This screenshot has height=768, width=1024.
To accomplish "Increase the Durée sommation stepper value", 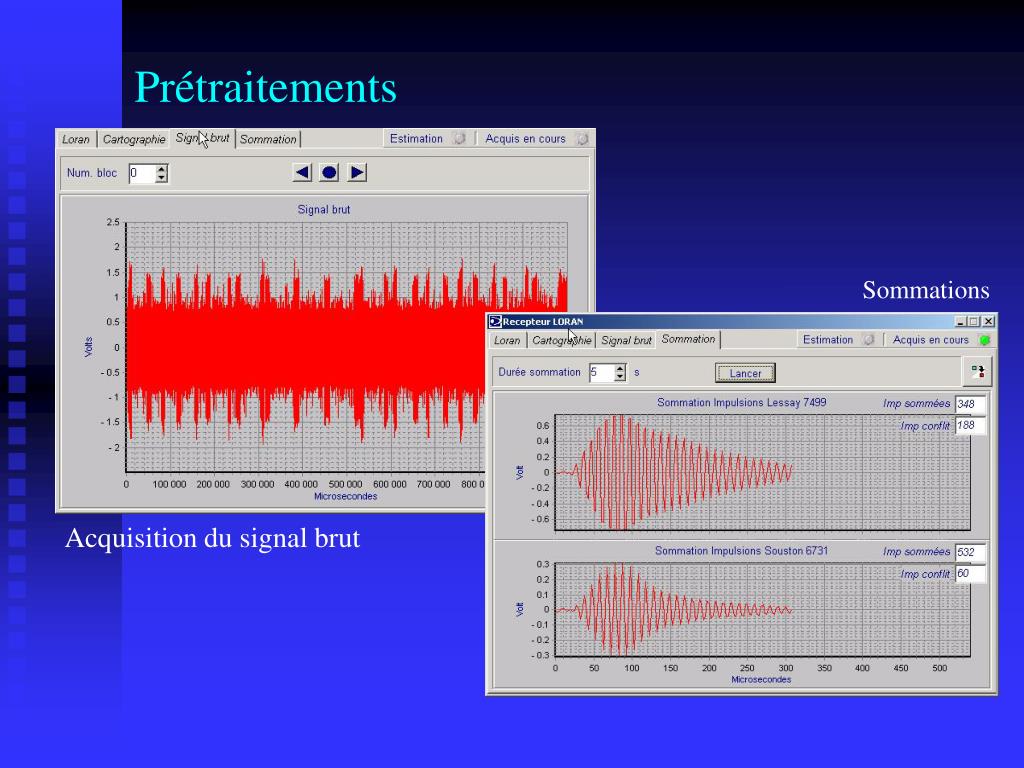I will [620, 368].
